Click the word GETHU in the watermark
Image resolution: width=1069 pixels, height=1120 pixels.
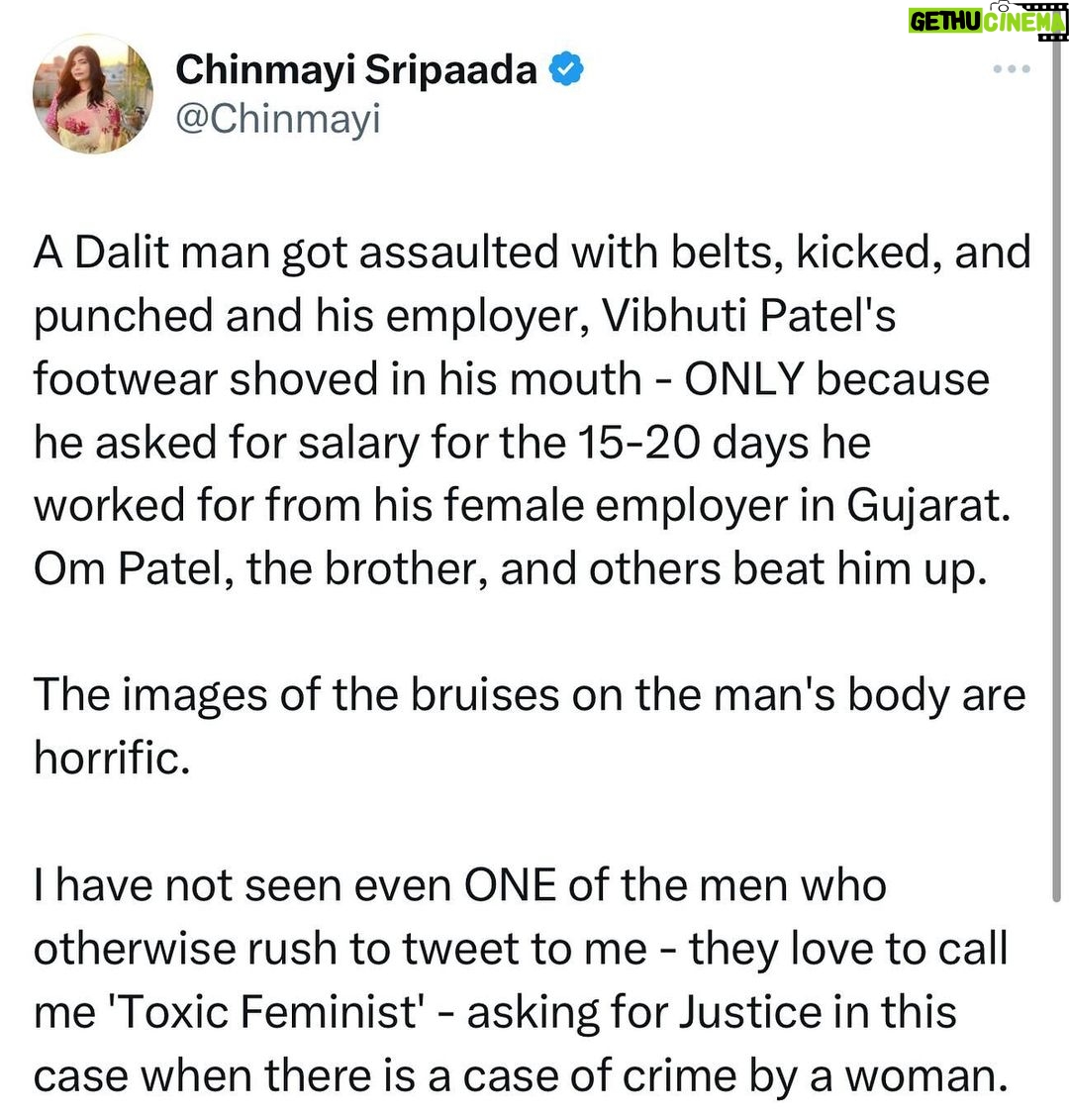[946, 22]
